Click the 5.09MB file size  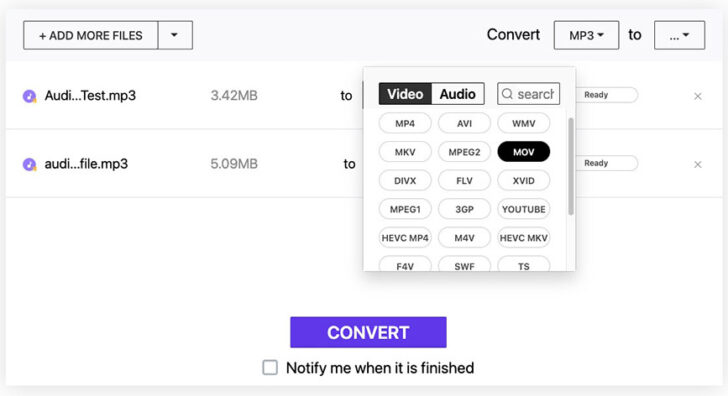tap(234, 164)
